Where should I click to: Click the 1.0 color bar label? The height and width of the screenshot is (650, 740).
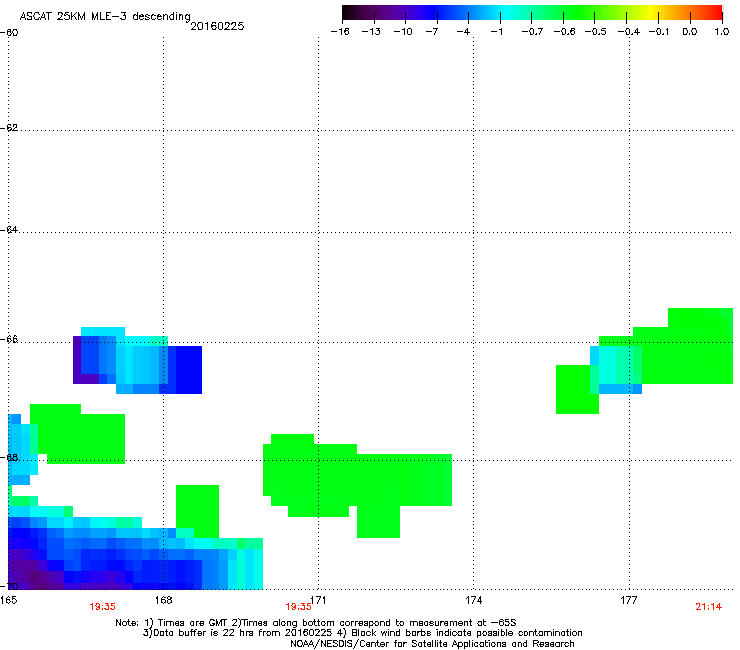(722, 32)
